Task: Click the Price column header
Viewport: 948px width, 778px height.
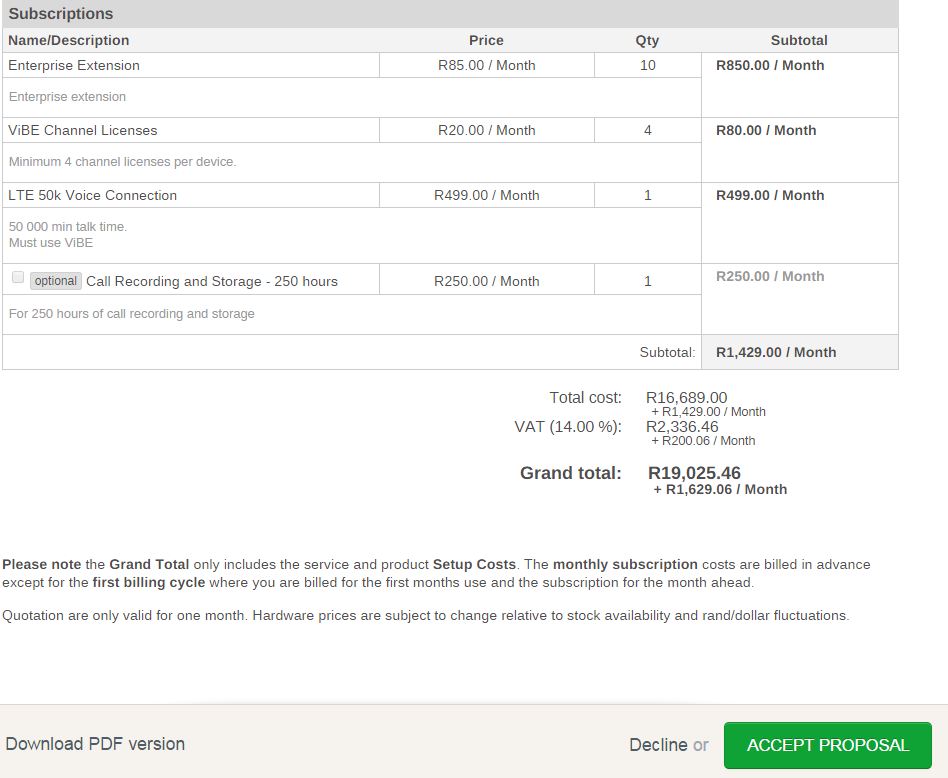Action: tap(486, 40)
